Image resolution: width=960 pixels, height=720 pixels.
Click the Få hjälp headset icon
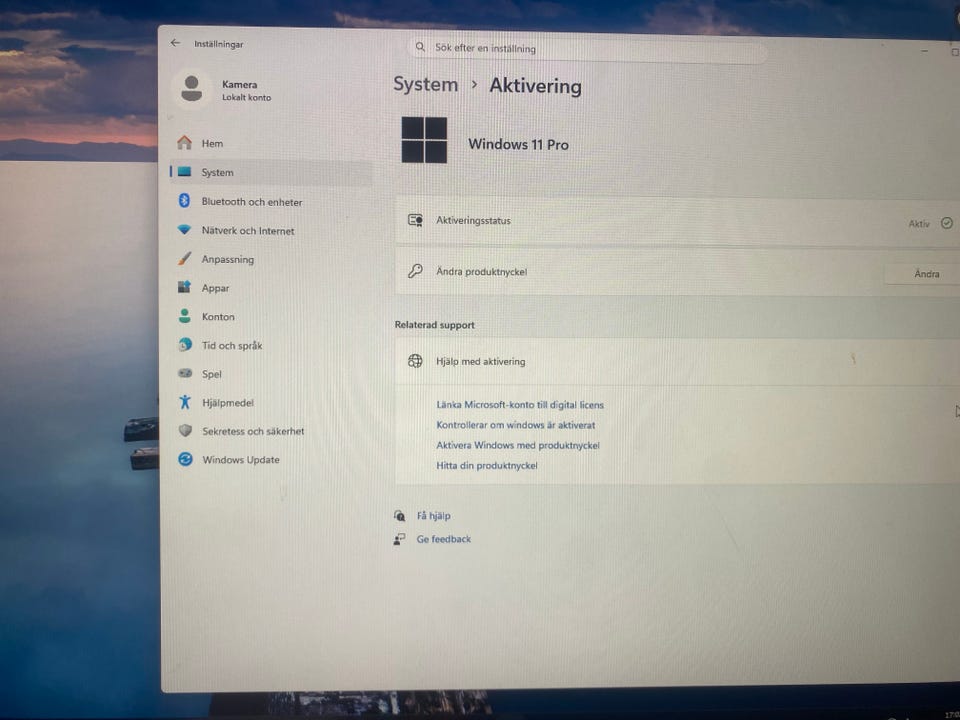400,516
